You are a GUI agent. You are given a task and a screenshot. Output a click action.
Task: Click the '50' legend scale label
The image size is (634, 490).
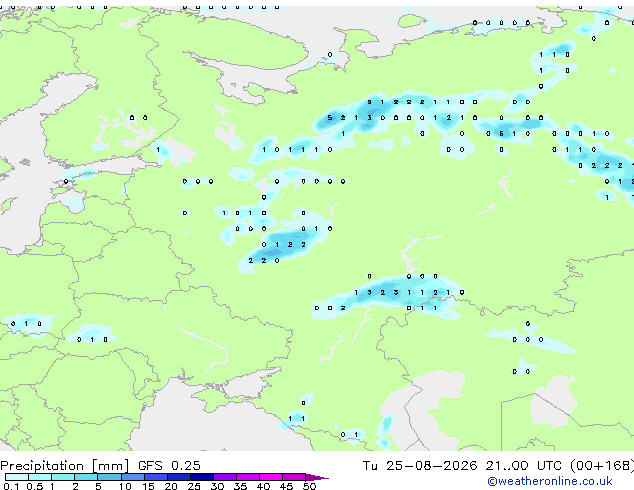coord(309,486)
